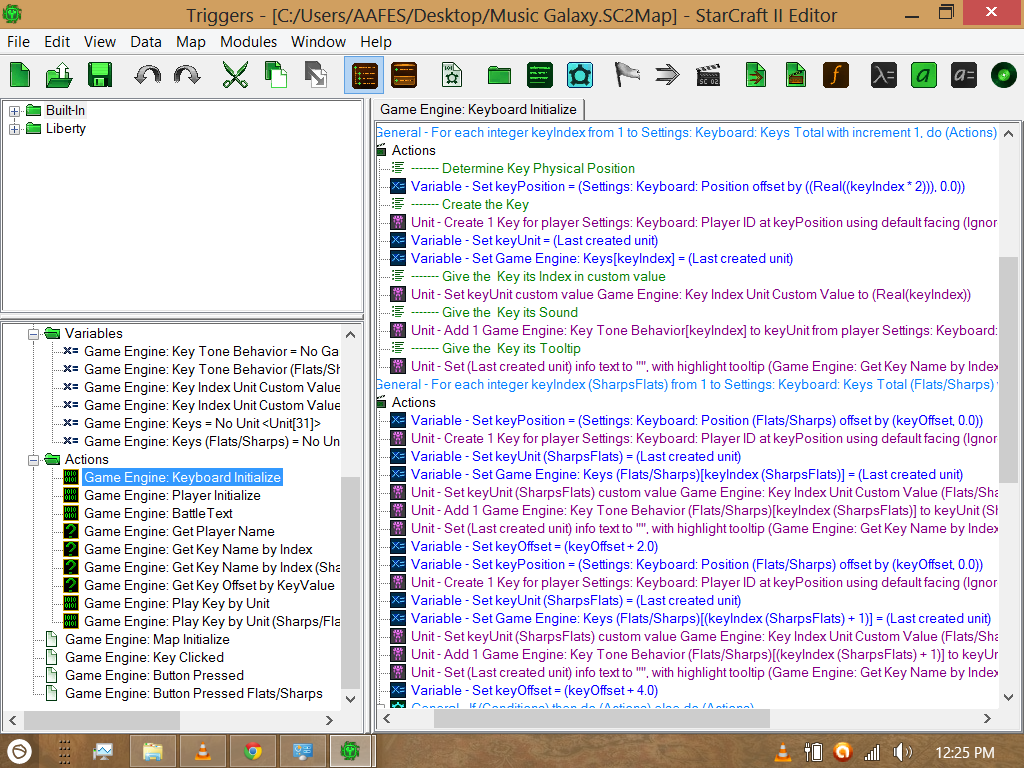Image resolution: width=1024 pixels, height=768 pixels.
Task: Click the document with clapperboard icon
Action: (x=795, y=75)
